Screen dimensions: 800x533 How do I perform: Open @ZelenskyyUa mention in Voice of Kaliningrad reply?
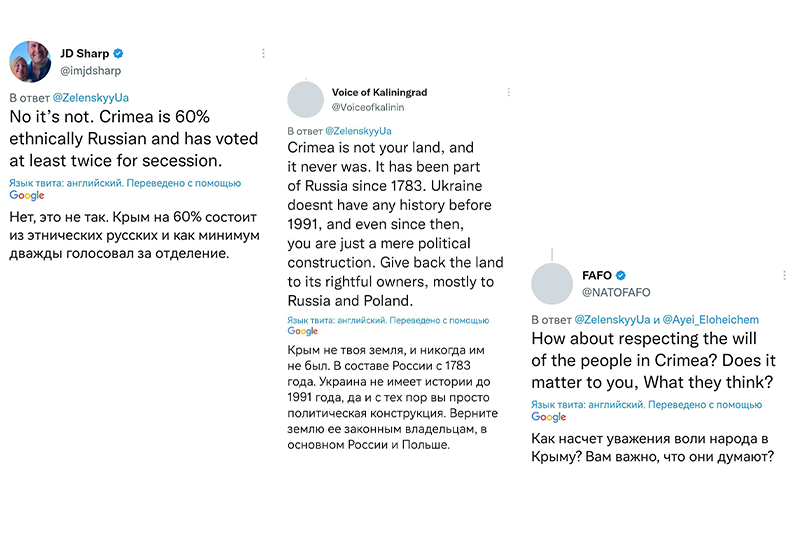[x=358, y=131]
